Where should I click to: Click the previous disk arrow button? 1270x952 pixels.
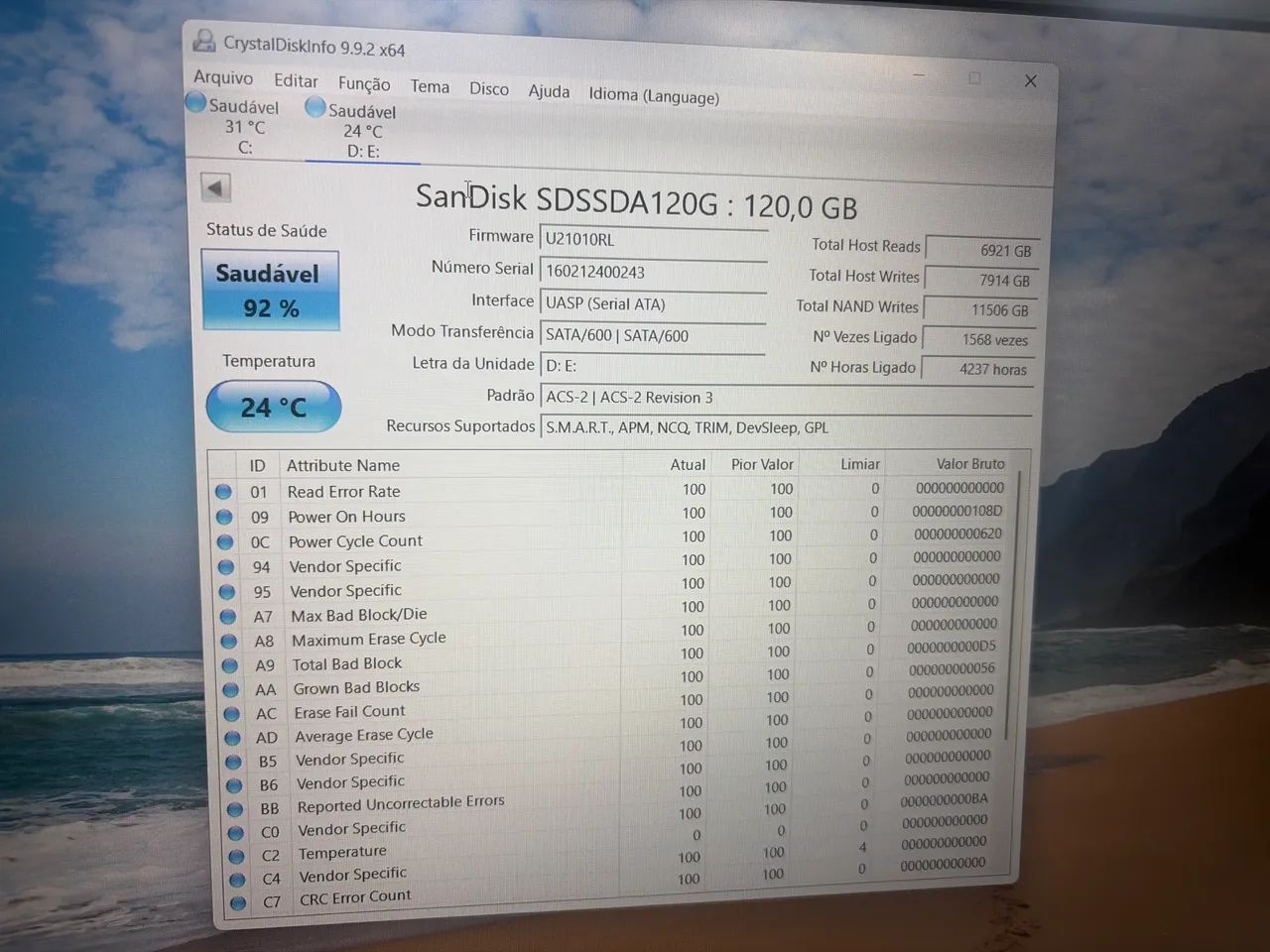click(215, 187)
